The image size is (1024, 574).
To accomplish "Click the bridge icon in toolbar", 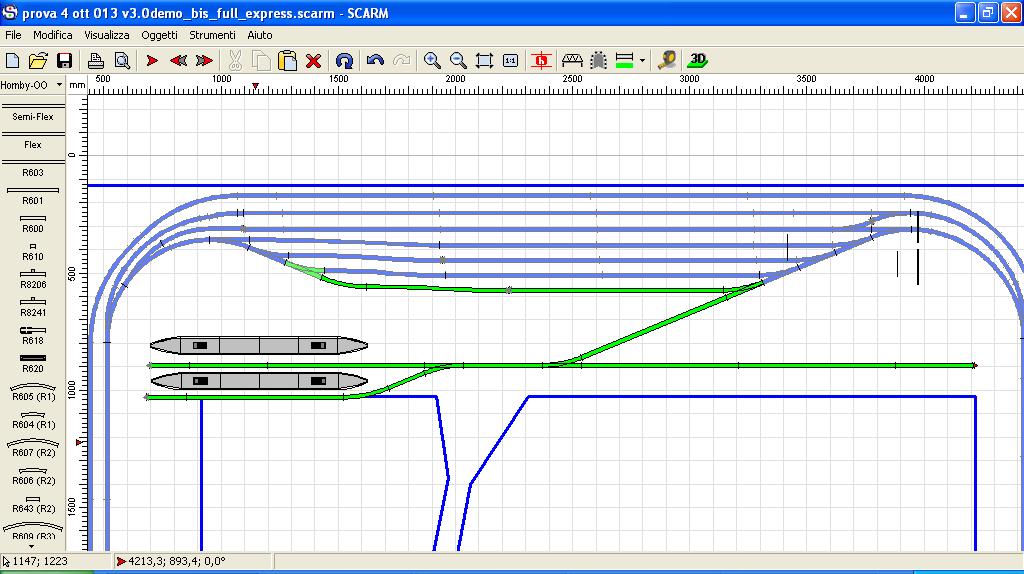I will click(x=572, y=61).
